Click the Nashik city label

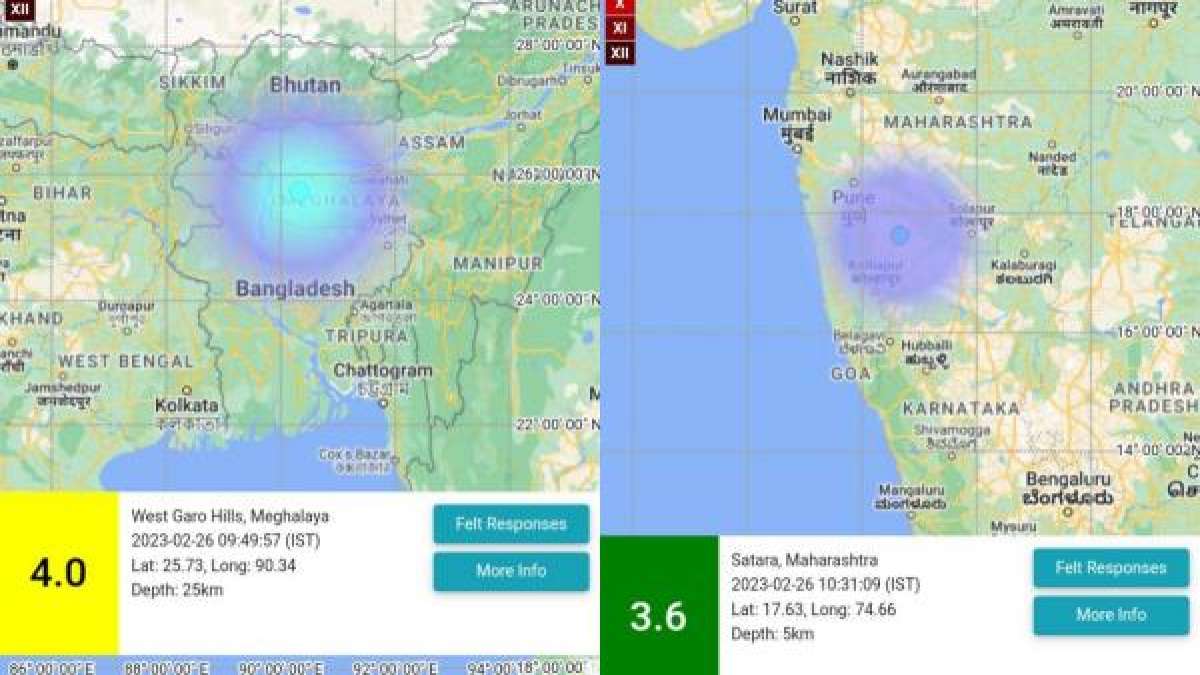click(849, 60)
